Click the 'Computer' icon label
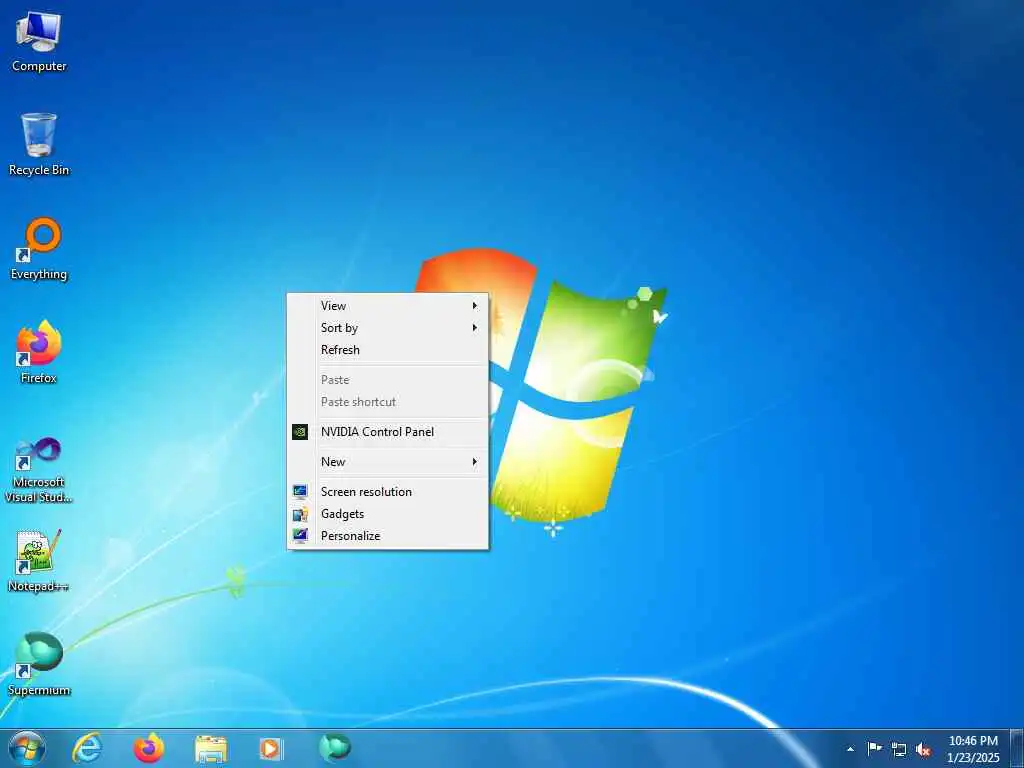The image size is (1024, 768). [x=39, y=66]
